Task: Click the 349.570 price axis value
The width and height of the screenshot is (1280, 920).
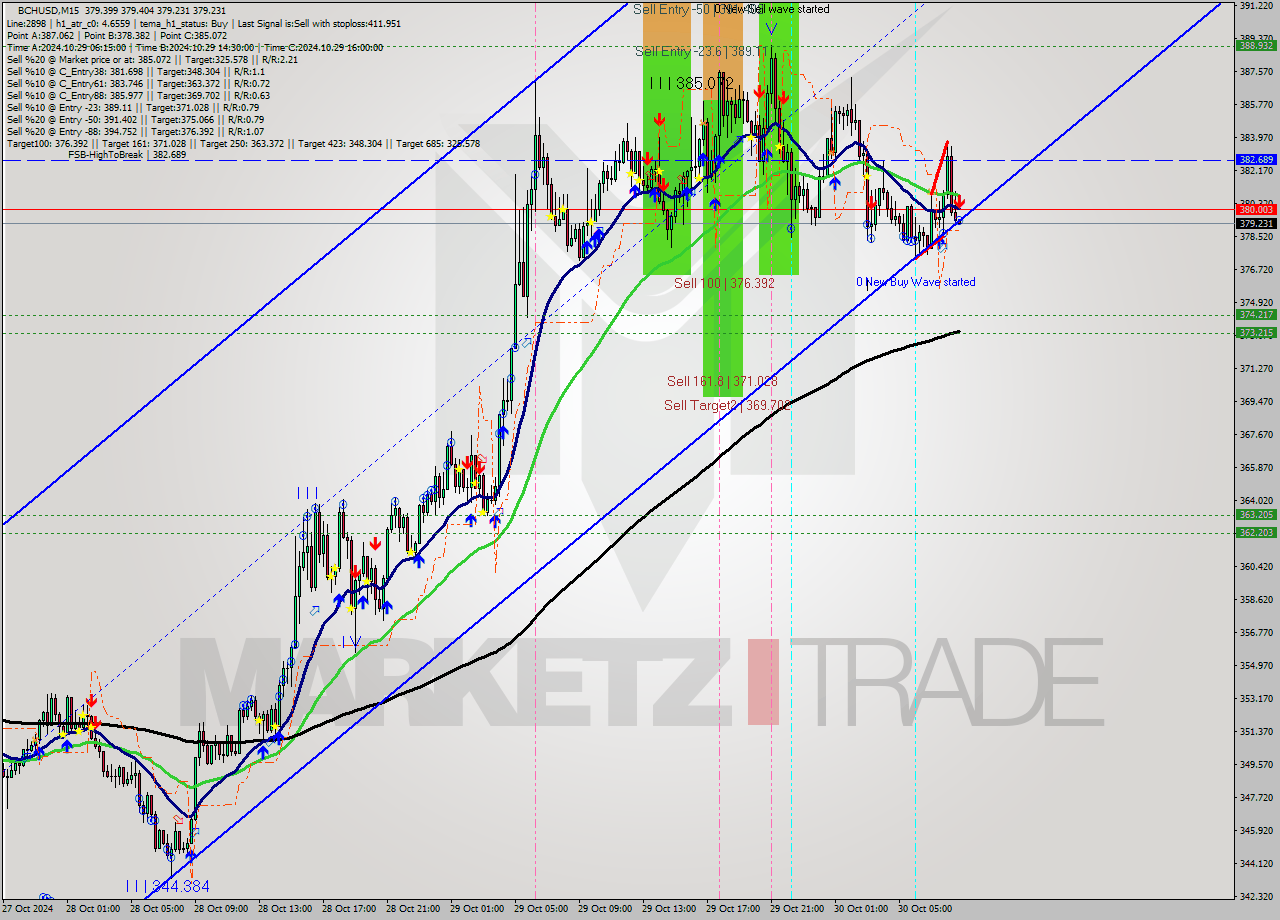Action: (x=1256, y=764)
